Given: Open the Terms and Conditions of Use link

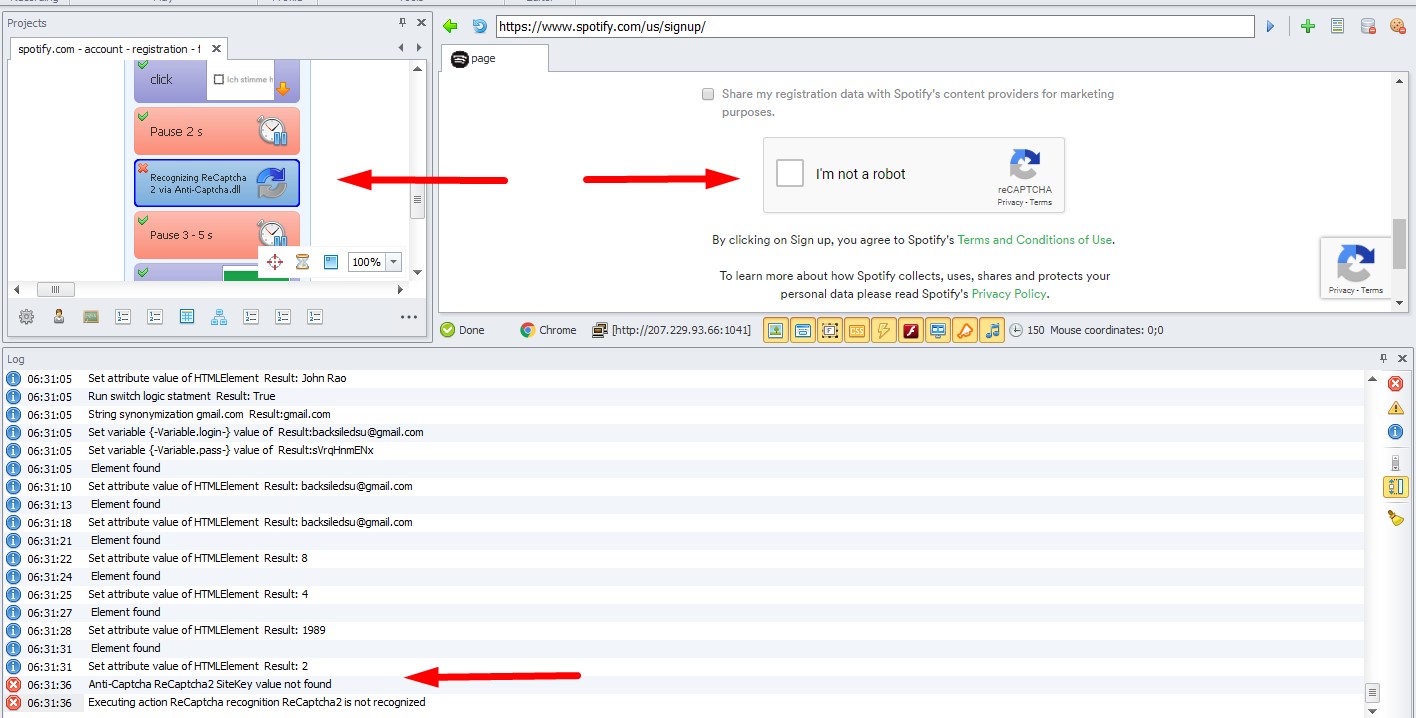Looking at the screenshot, I should point(1034,240).
